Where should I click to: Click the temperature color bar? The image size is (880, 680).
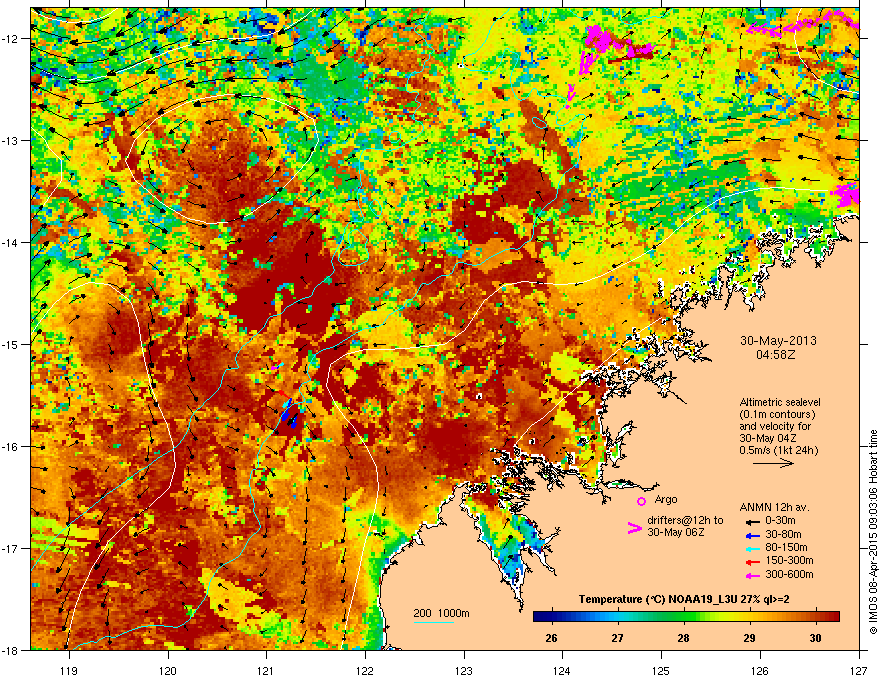click(686, 616)
